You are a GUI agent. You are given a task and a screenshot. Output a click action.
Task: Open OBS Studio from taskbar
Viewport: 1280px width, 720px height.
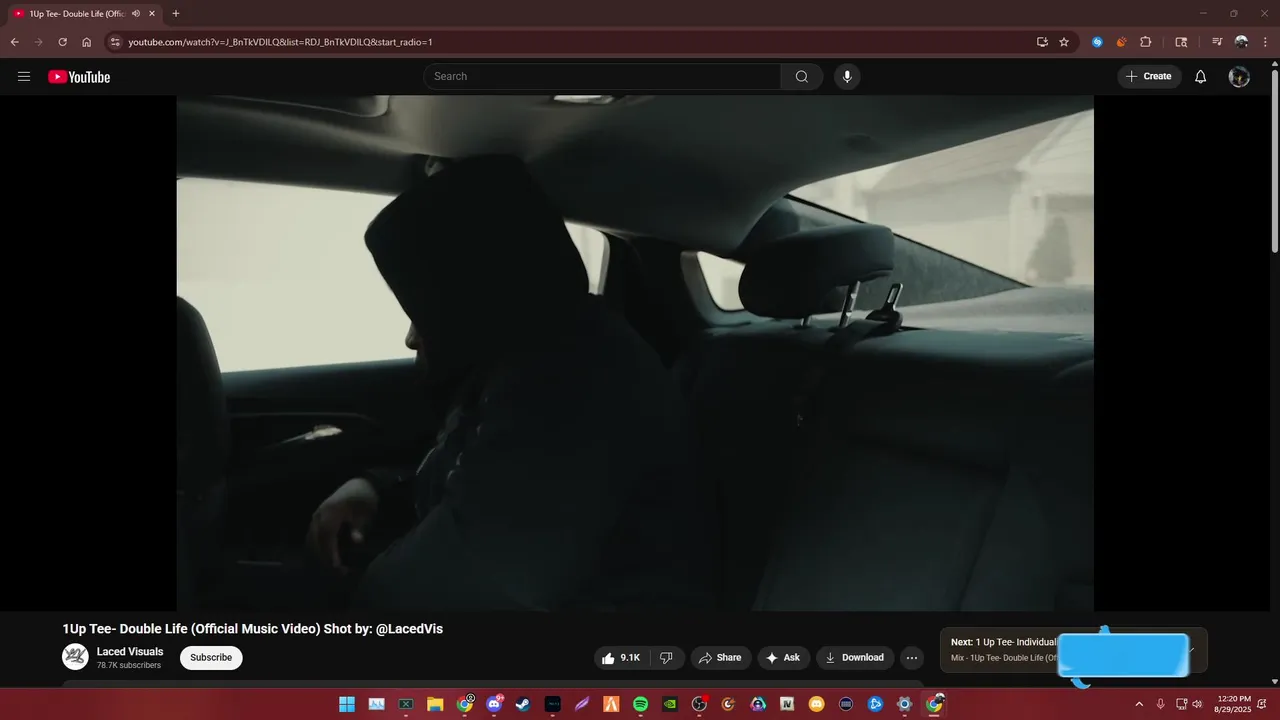click(700, 704)
